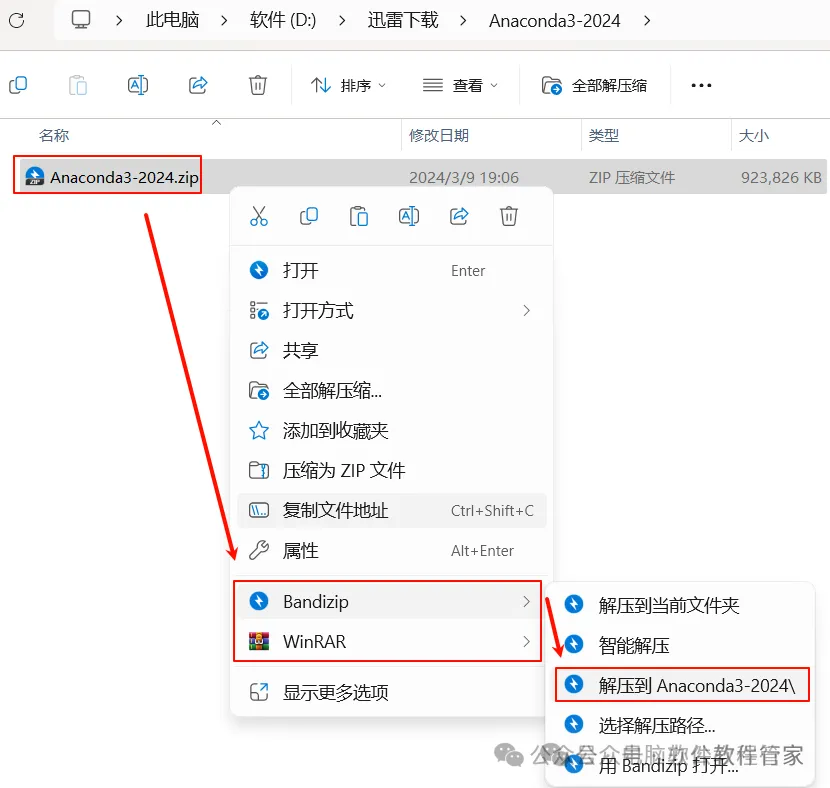Click the 修改日期 column header

click(439, 135)
